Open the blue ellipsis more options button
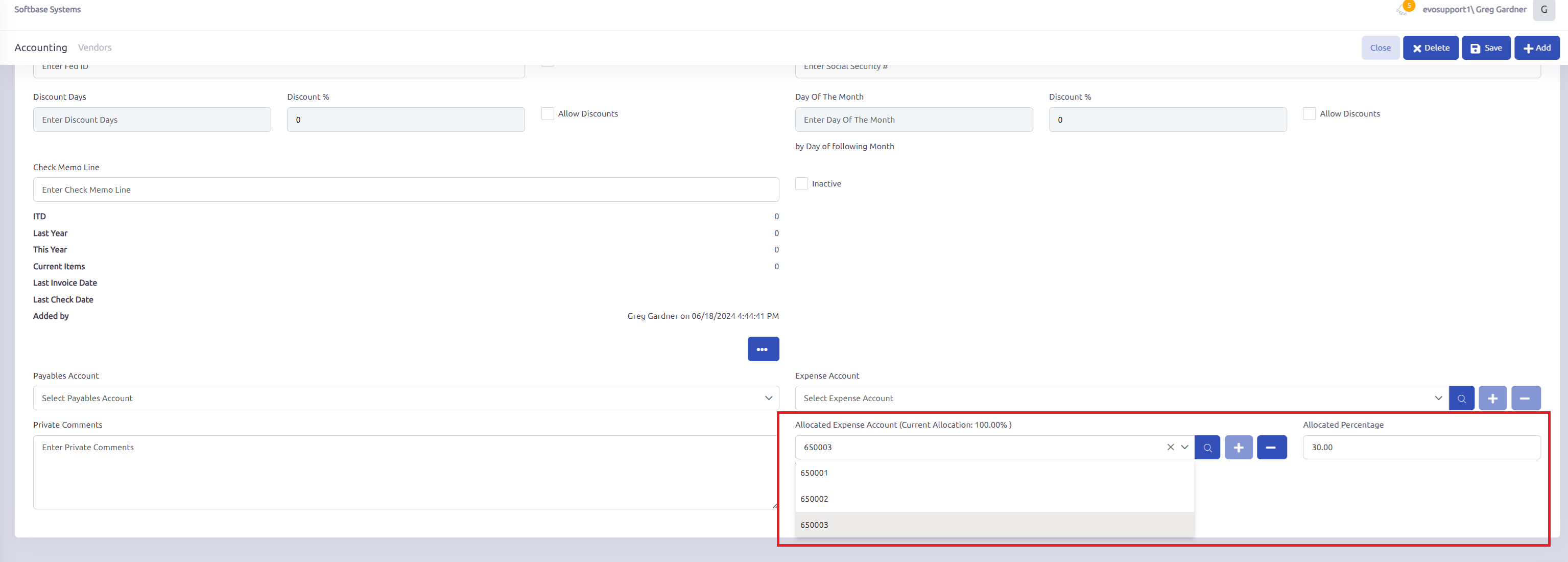This screenshot has height=562, width=1568. [x=763, y=349]
